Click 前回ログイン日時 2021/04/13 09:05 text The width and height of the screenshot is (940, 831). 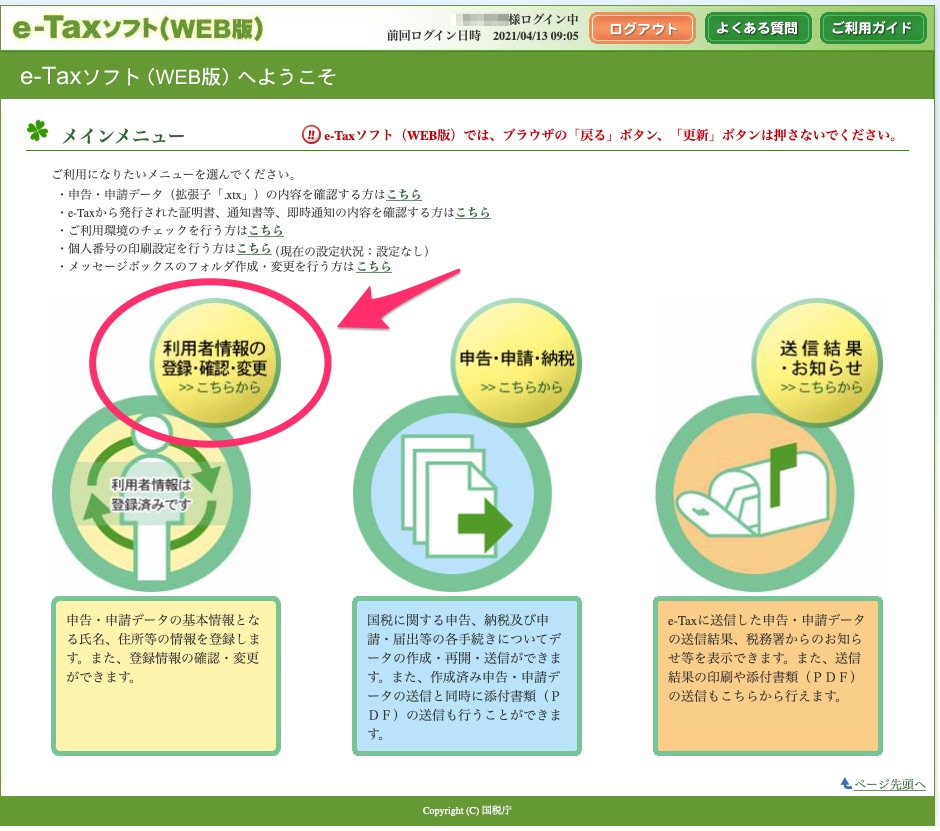(x=483, y=36)
